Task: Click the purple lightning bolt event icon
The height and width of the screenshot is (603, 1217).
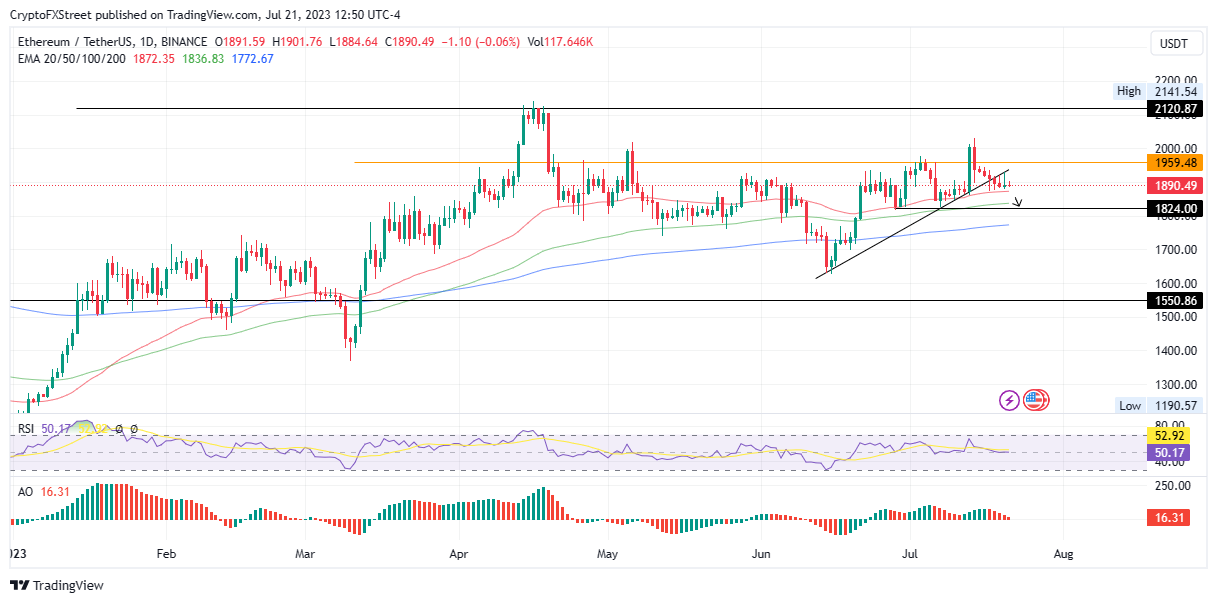Action: (x=1010, y=401)
